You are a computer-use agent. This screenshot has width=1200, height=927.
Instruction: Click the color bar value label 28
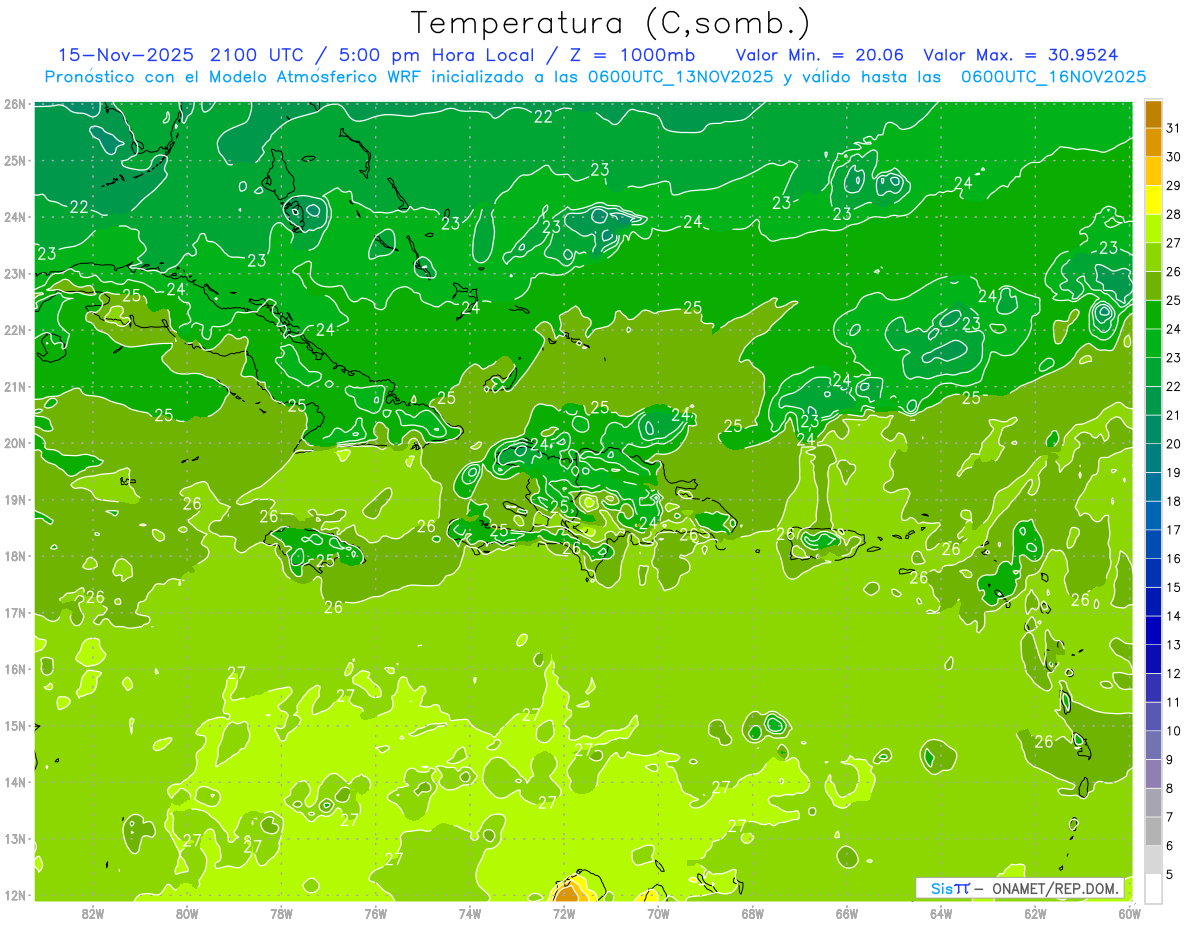[1174, 214]
